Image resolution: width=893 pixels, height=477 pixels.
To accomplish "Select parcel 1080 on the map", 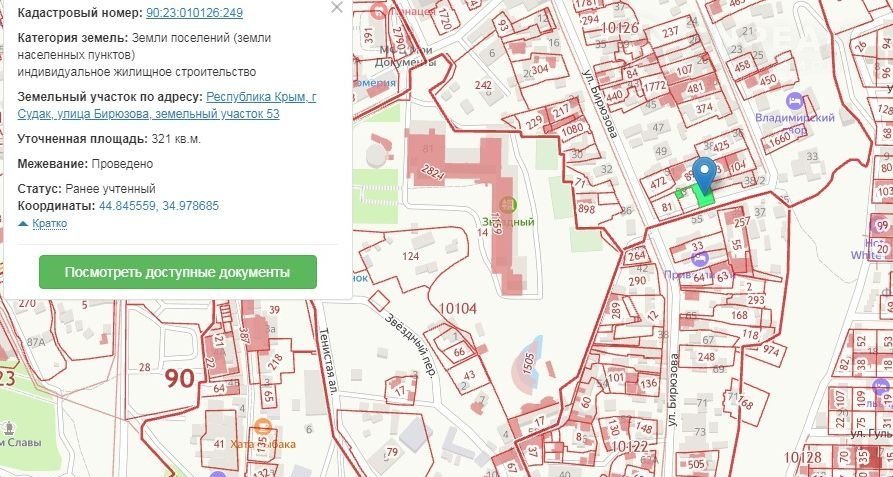I will click(572, 129).
